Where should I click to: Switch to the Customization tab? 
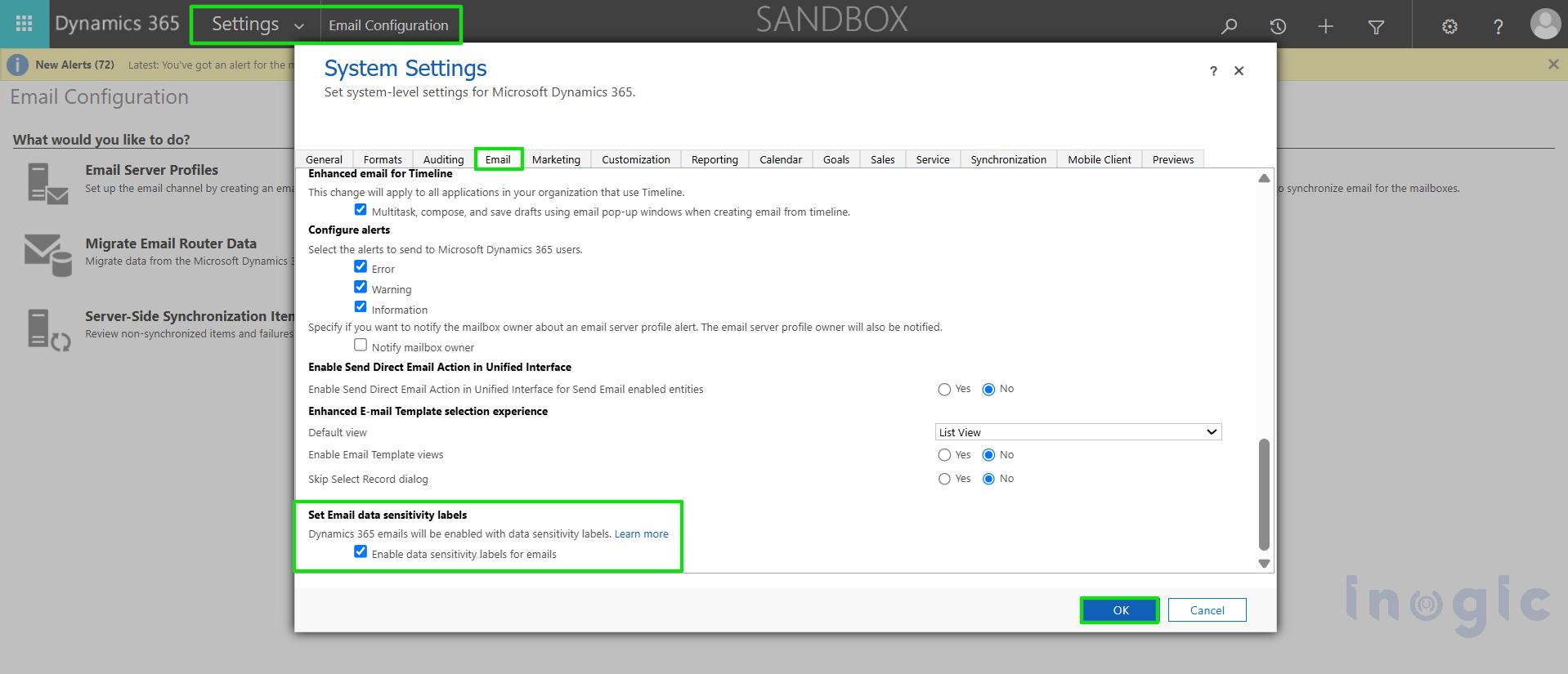(x=636, y=159)
